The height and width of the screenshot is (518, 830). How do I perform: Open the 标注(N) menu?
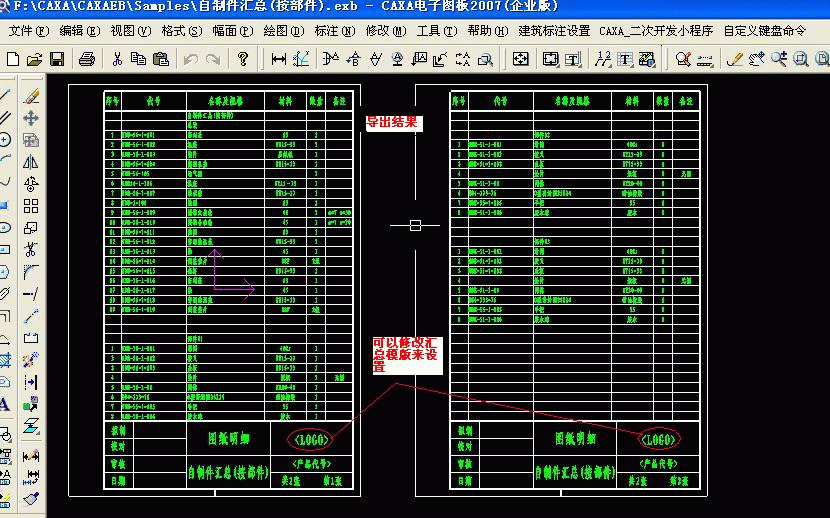click(x=335, y=31)
